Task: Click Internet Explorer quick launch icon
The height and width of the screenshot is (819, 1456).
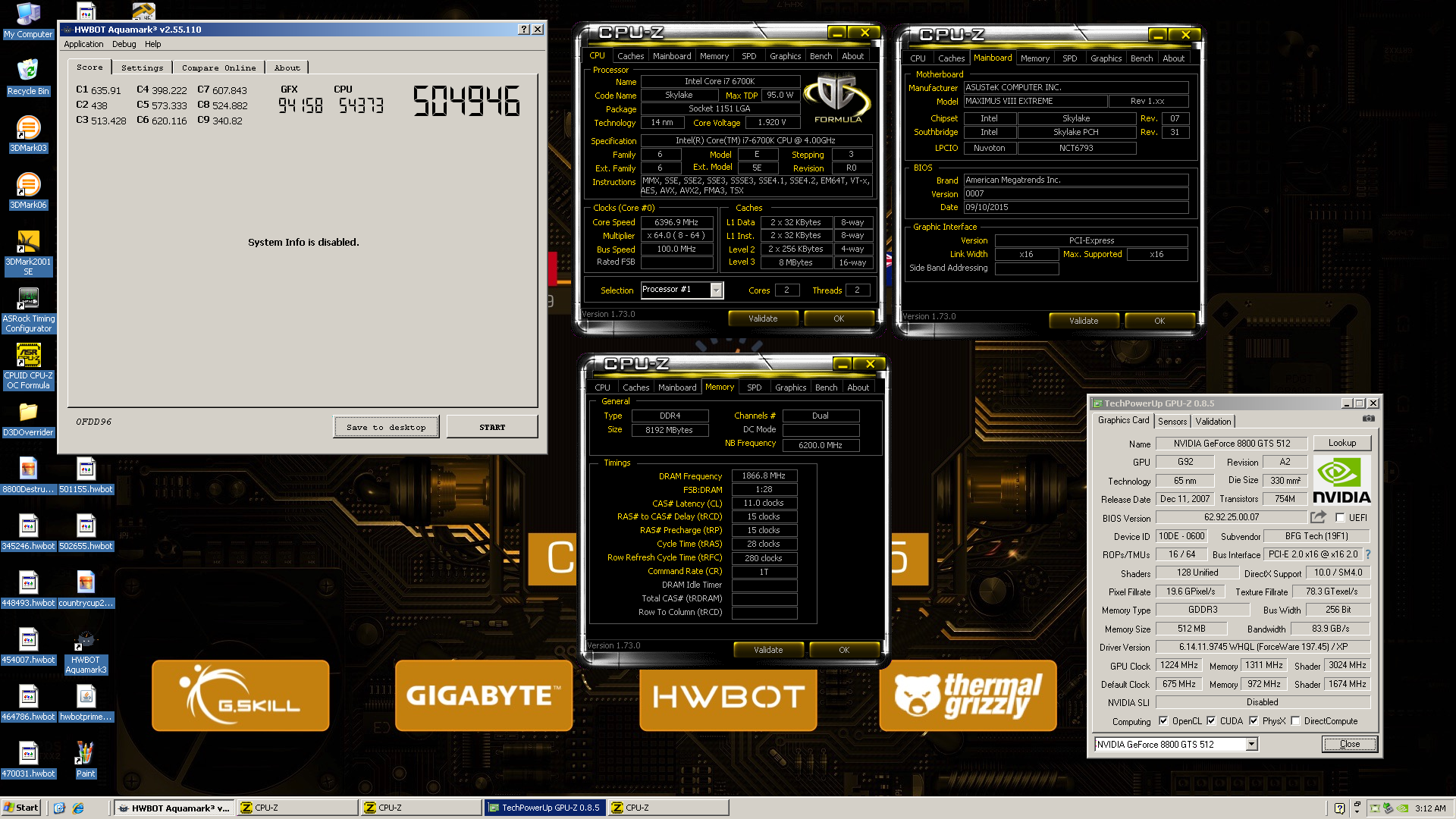Action: [77, 808]
